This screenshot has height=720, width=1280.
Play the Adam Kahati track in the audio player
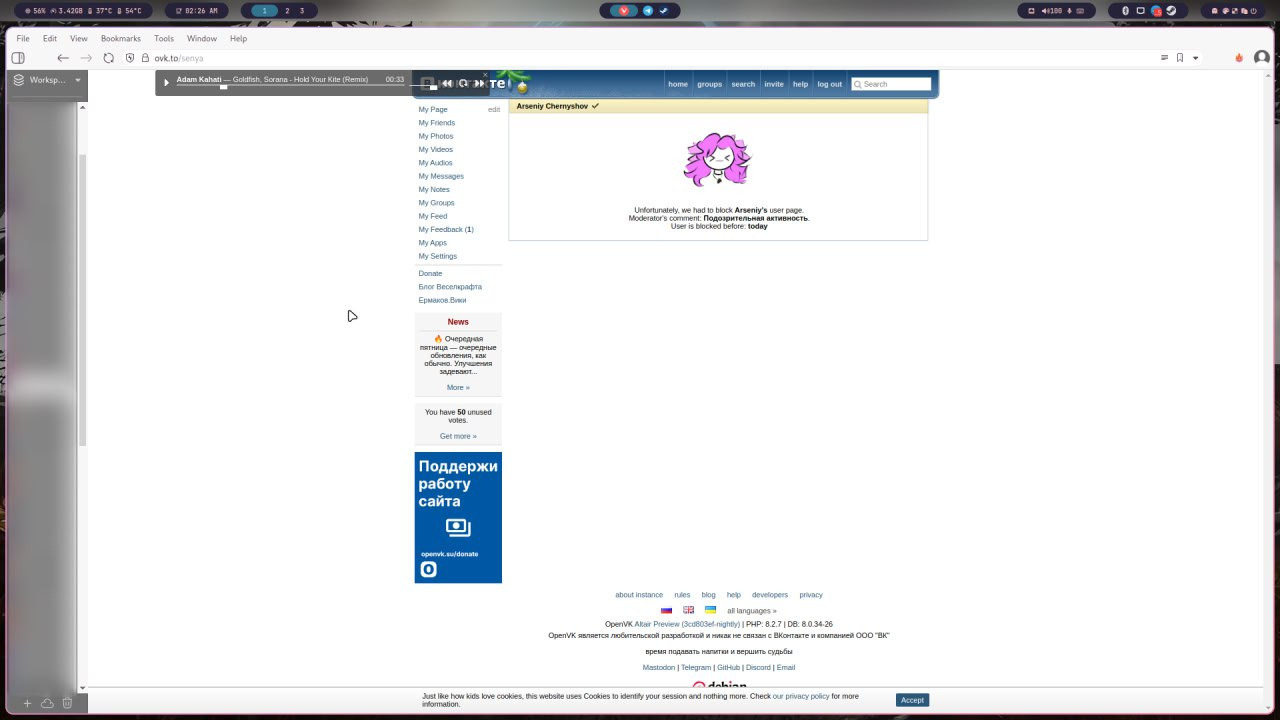point(167,82)
